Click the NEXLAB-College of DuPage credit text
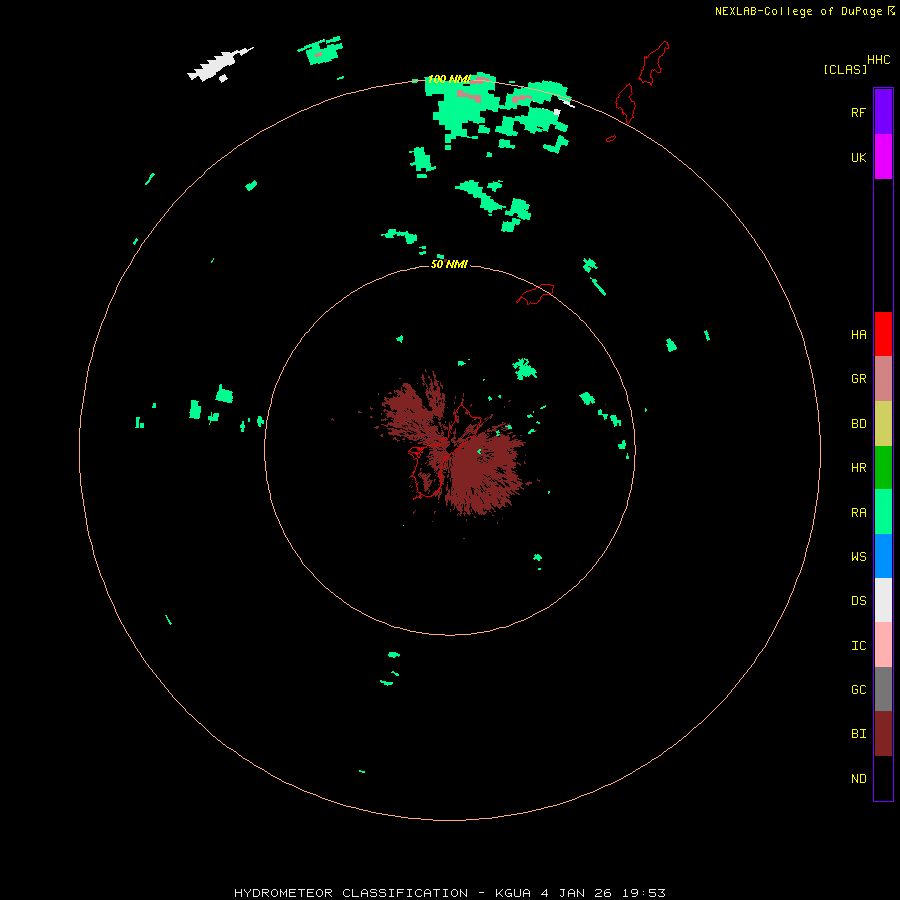This screenshot has height=900, width=900. (798, 11)
